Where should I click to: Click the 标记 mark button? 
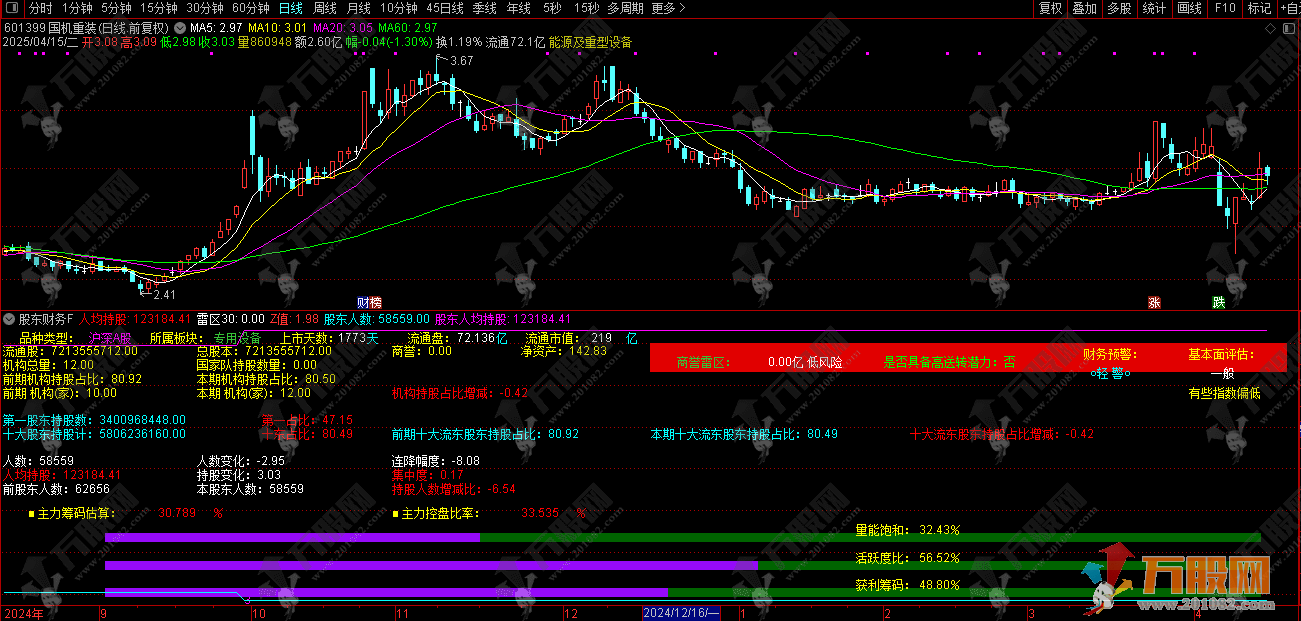(x=1259, y=8)
